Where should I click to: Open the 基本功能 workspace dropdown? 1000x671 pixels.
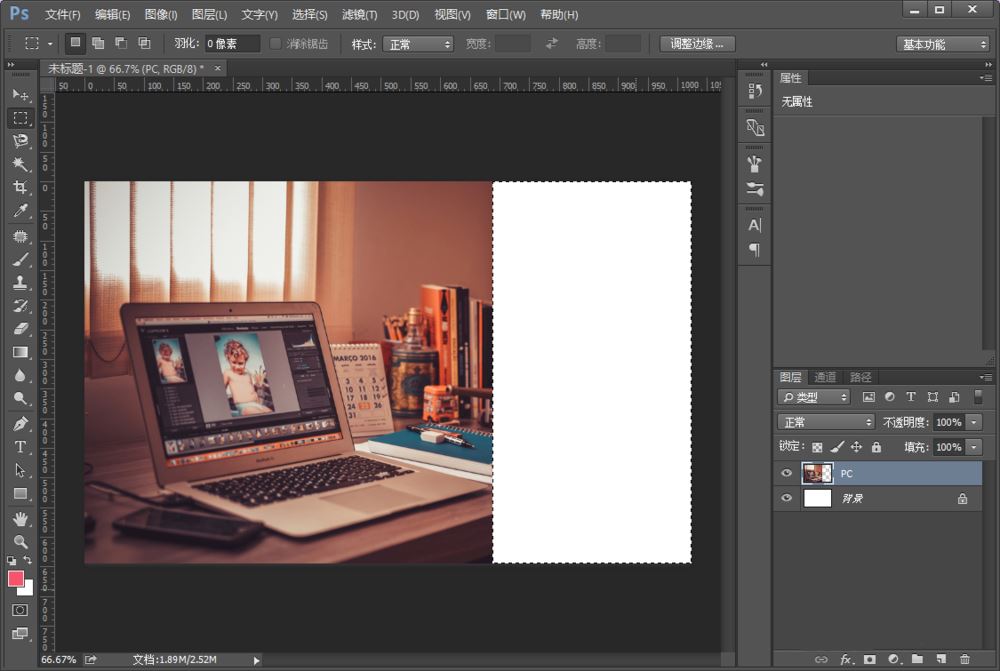[x=943, y=44]
